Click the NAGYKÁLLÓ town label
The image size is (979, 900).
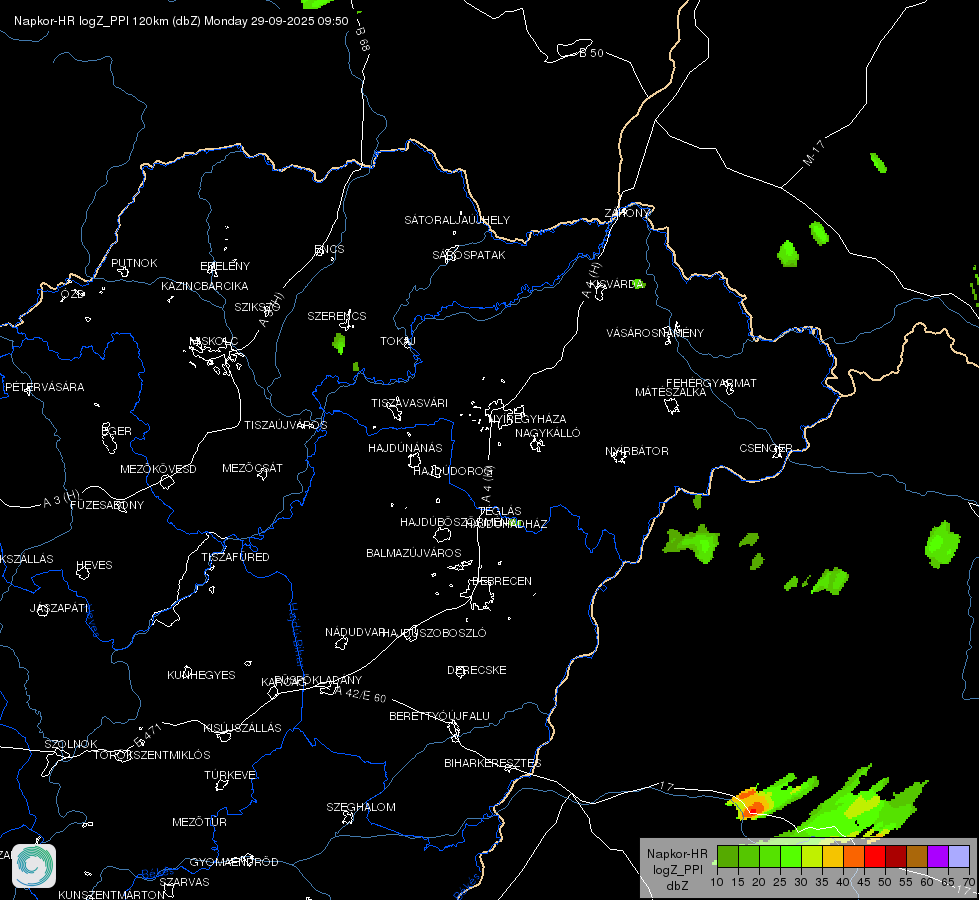pos(548,433)
